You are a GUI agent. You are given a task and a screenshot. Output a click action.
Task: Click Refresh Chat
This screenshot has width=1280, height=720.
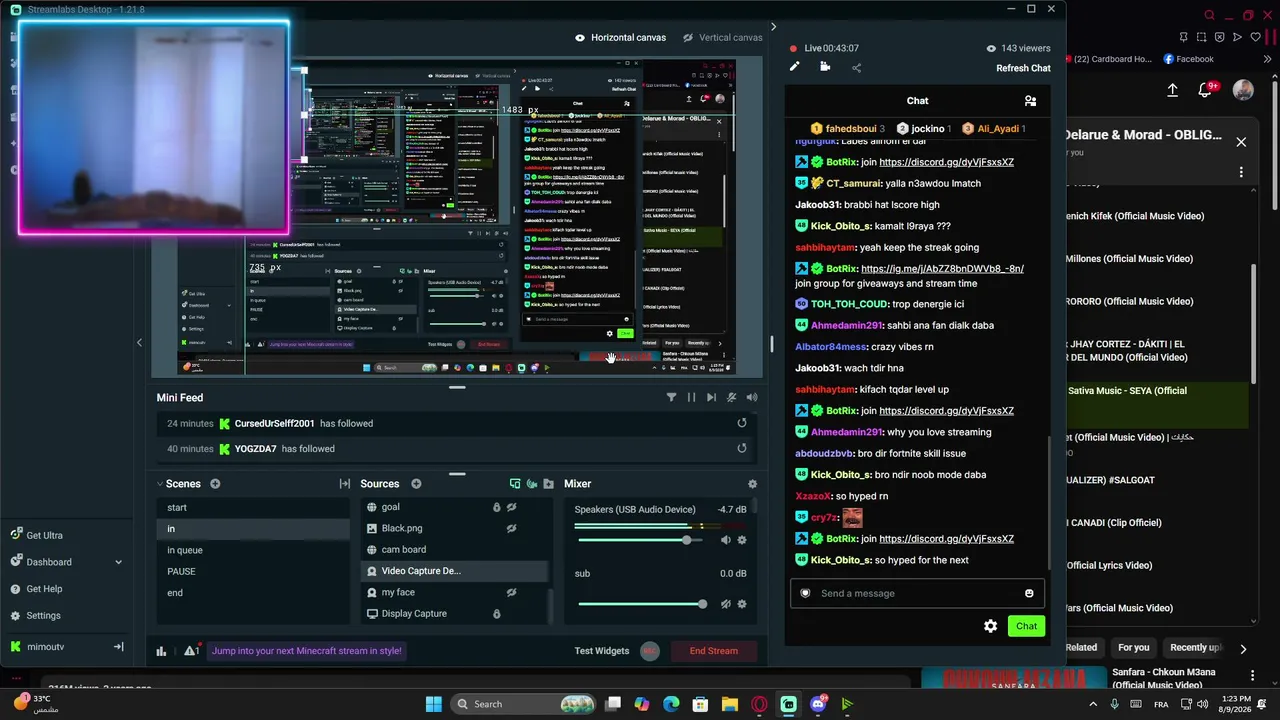click(x=1023, y=68)
